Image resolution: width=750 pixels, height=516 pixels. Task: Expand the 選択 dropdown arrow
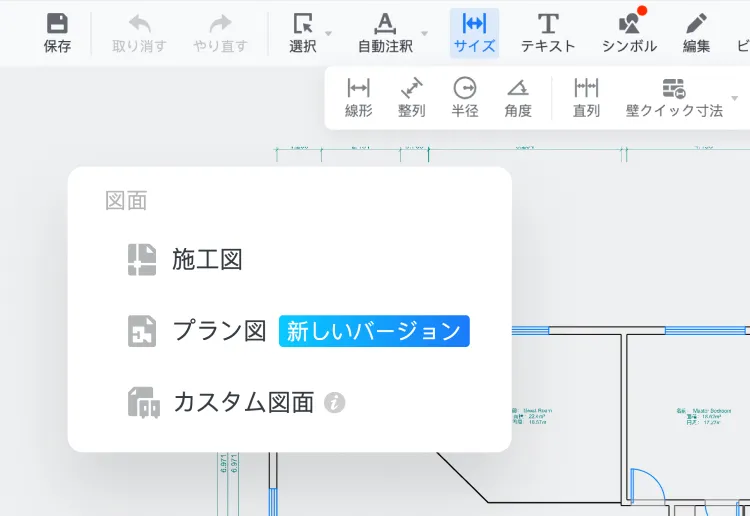pos(329,34)
